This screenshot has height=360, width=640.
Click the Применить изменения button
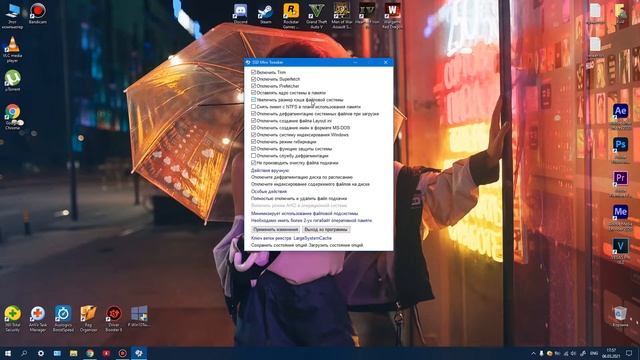click(276, 230)
